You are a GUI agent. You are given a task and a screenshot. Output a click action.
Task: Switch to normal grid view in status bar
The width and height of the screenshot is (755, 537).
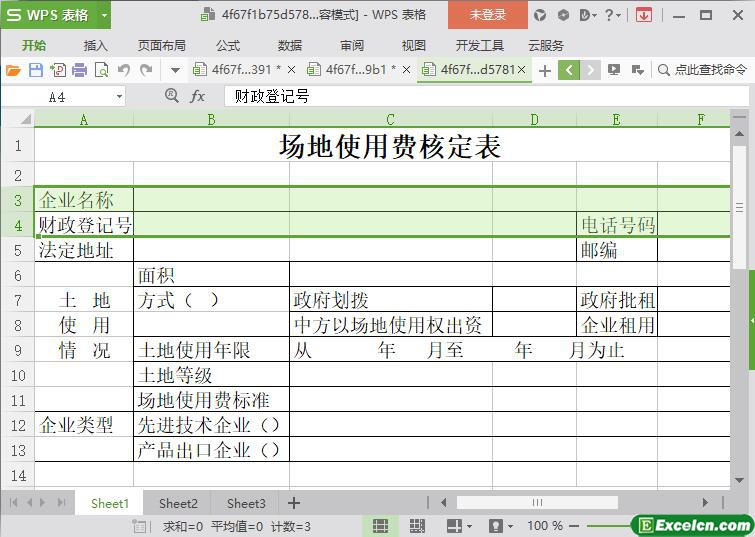tap(381, 526)
